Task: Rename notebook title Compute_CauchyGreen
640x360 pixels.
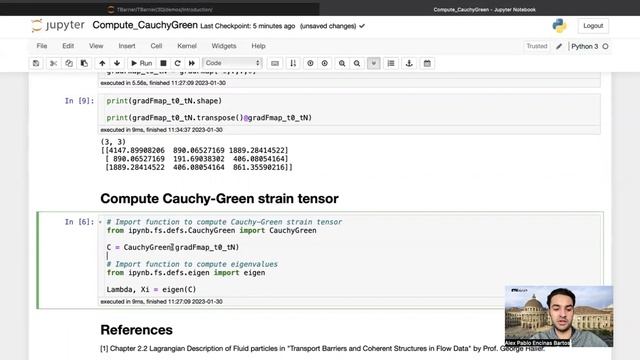Action: pos(145,25)
